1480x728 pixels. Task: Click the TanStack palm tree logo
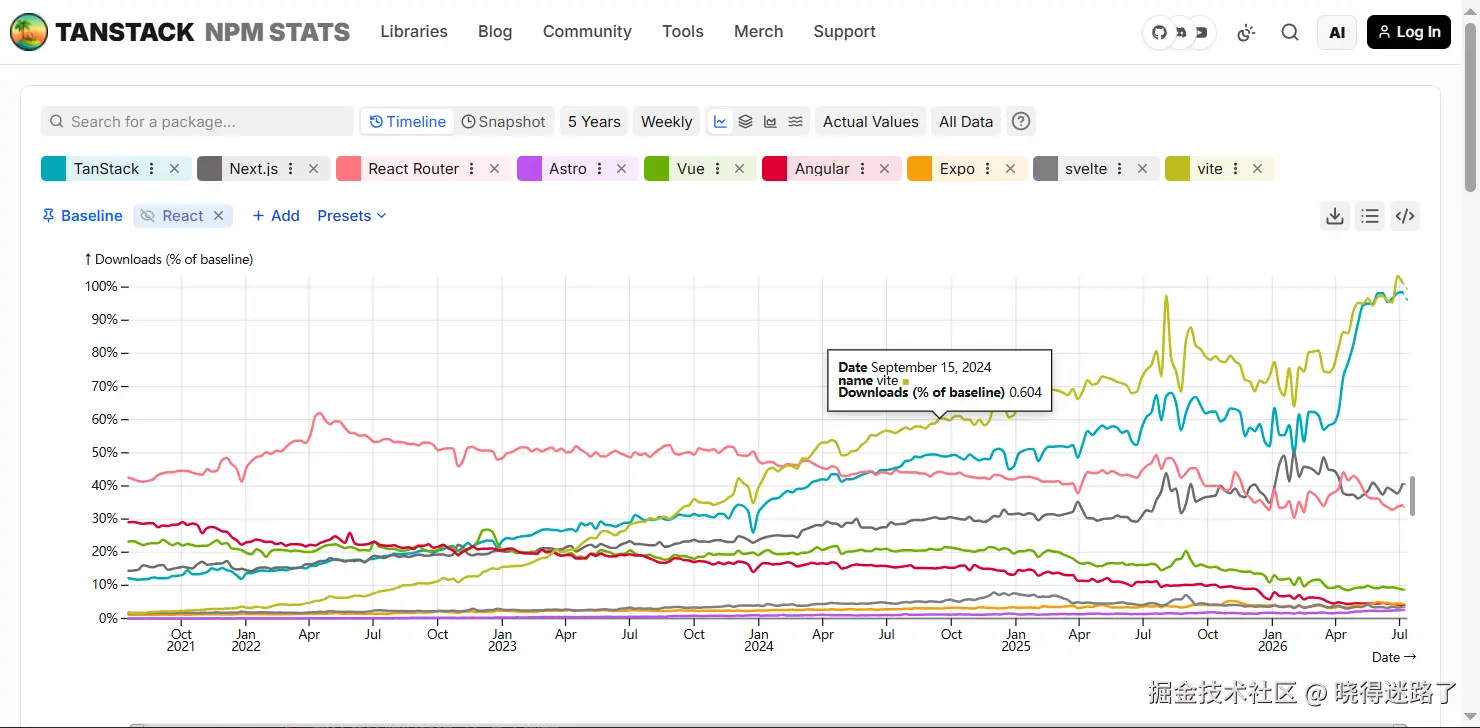coord(28,32)
